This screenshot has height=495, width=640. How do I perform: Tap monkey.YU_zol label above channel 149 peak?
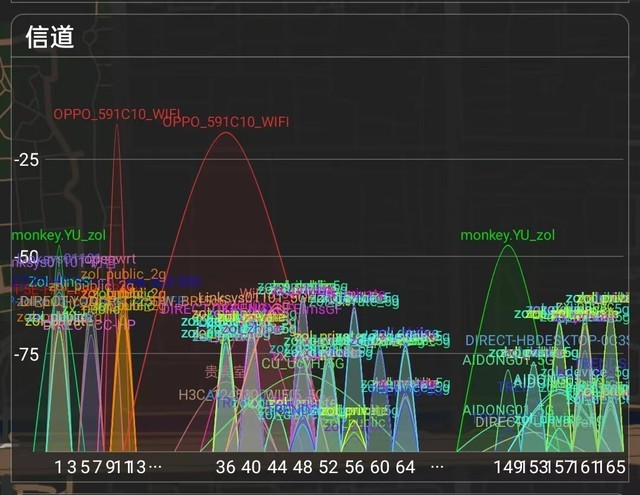(x=507, y=235)
